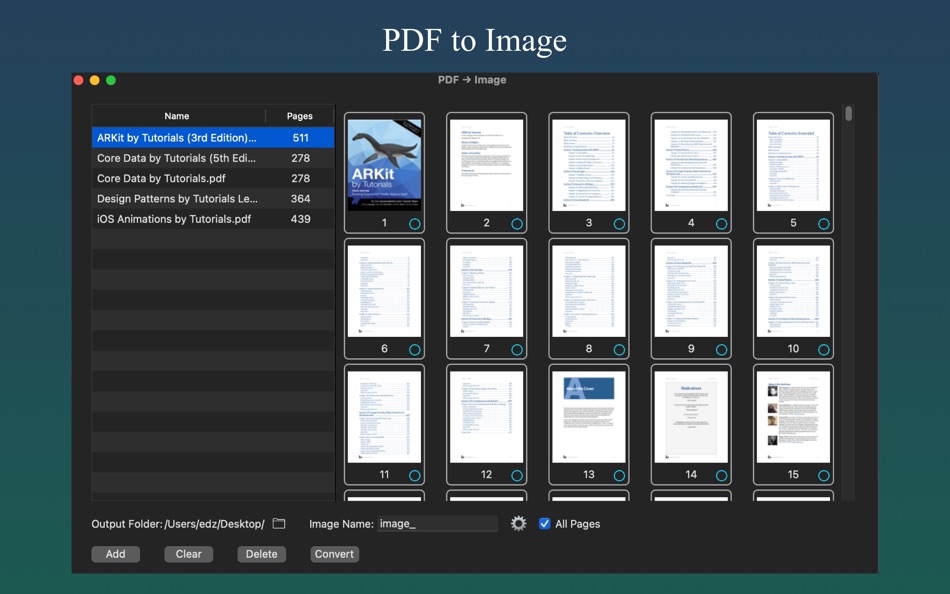Select the 'iOS Animations by Tutorials.pdf' row
This screenshot has width=950, height=594.
click(x=213, y=219)
